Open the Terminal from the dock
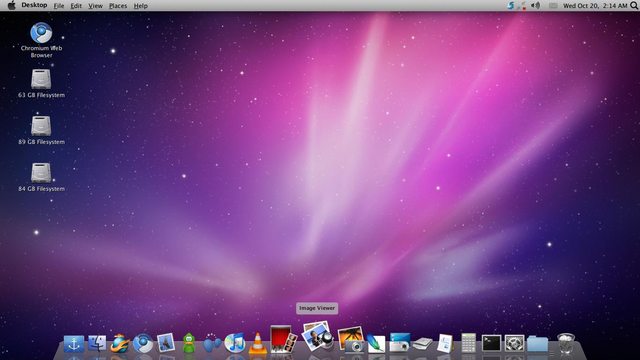This screenshot has height=360, width=640. 491,343
